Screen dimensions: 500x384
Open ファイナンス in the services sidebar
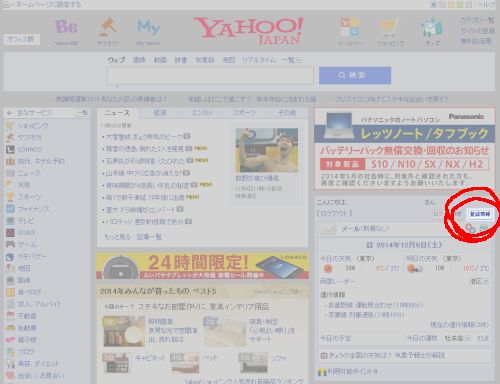[x=33, y=209]
